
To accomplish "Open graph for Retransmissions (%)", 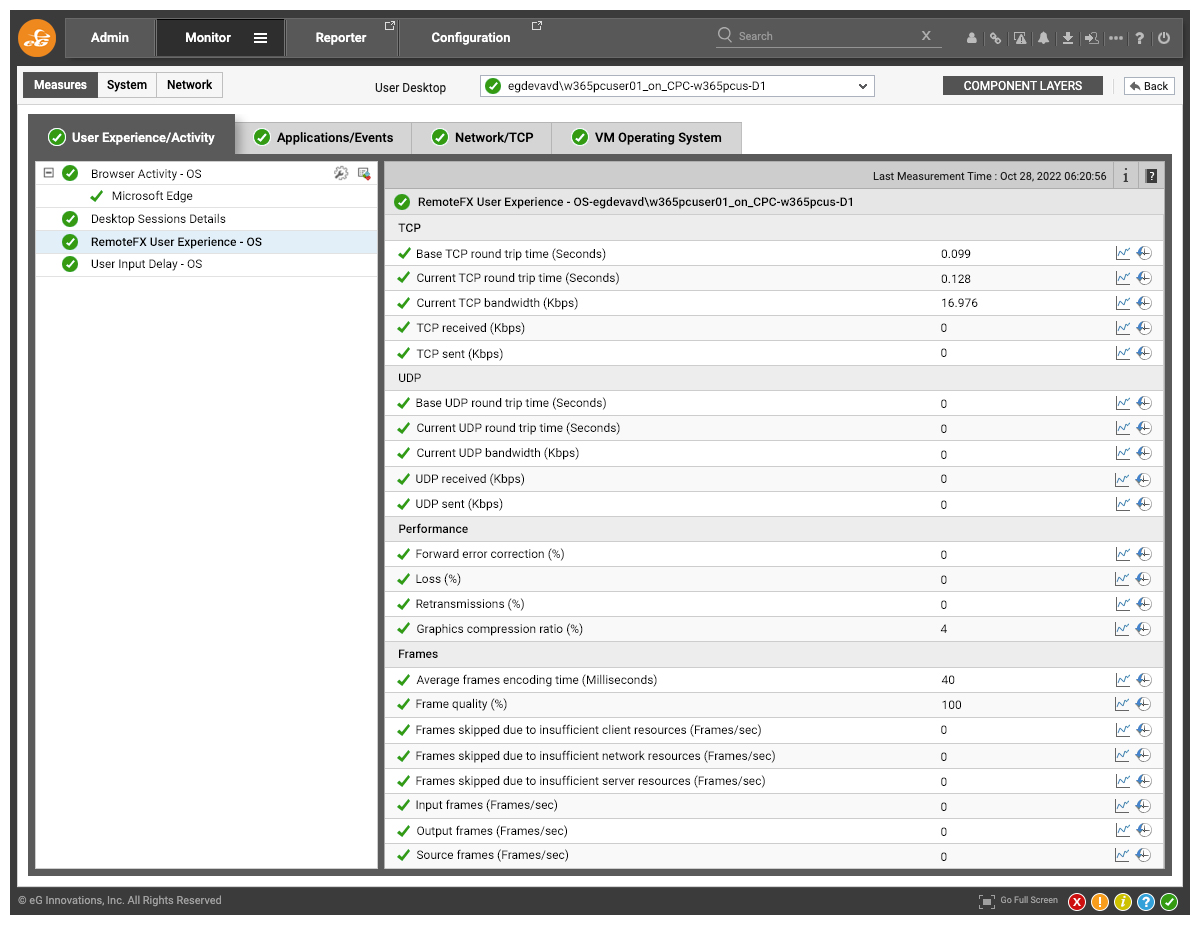I will pos(1123,604).
